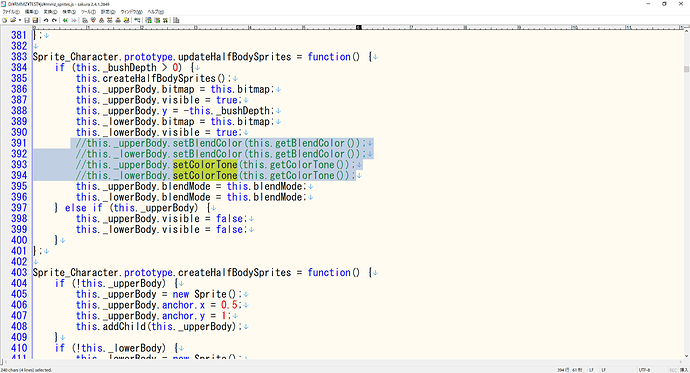690x373 pixels.
Task: Create a new file with the New toolbar icon
Action: [4, 20]
